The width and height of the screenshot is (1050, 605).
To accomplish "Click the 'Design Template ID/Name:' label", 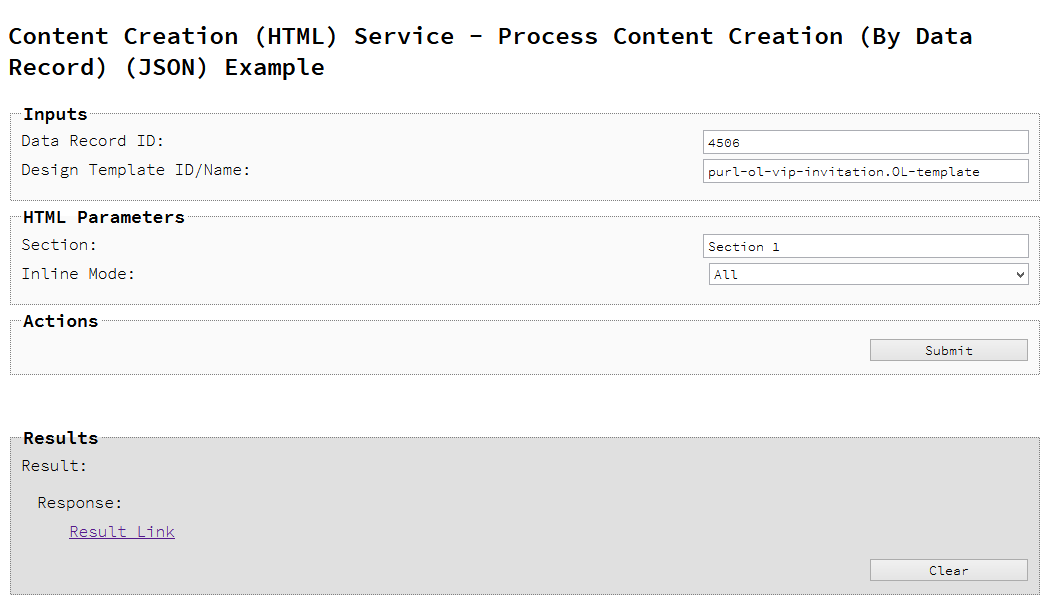I will tap(136, 170).
